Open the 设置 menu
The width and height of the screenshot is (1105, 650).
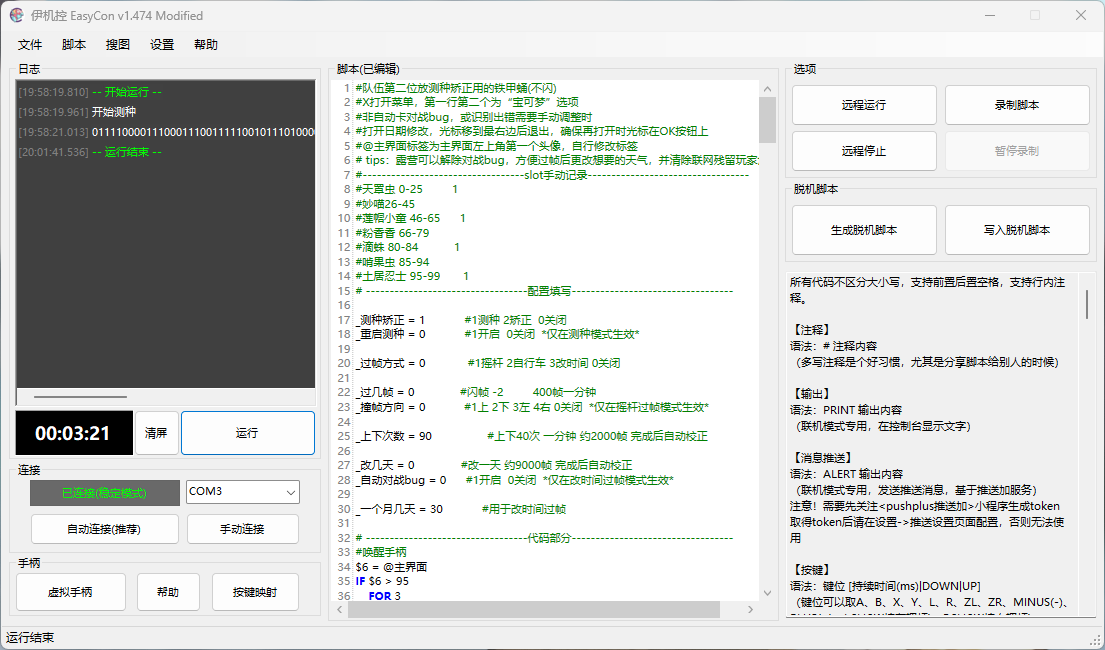pyautogui.click(x=162, y=45)
